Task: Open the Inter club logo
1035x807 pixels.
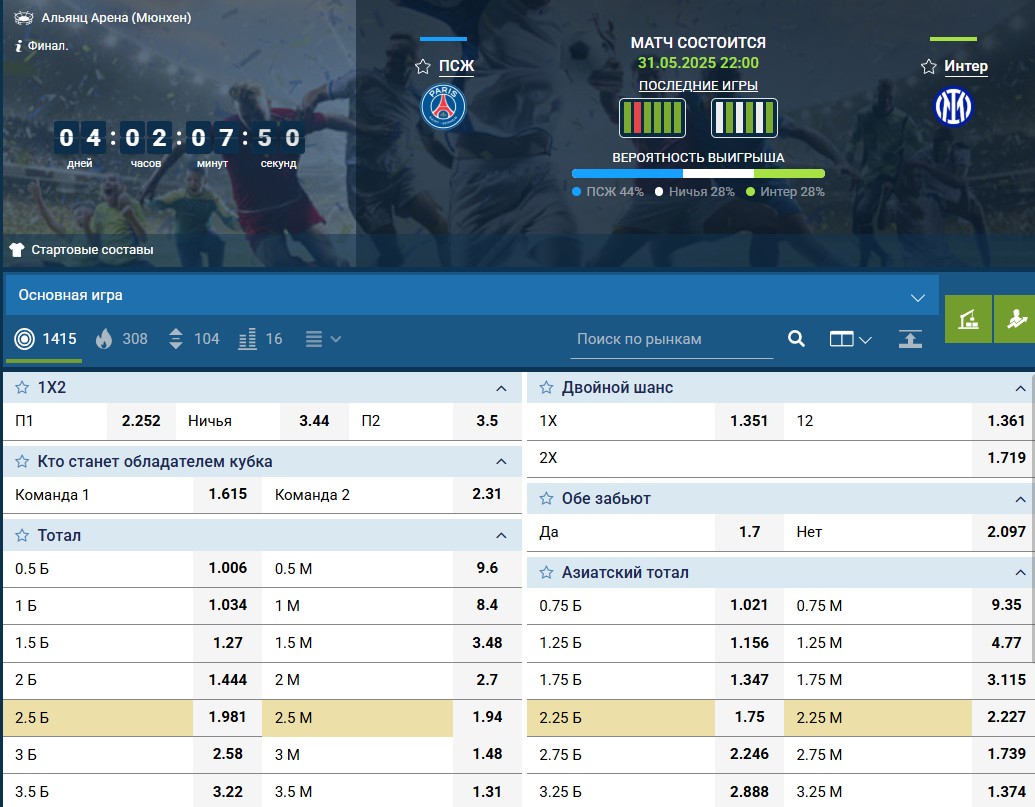Action: tap(953, 107)
